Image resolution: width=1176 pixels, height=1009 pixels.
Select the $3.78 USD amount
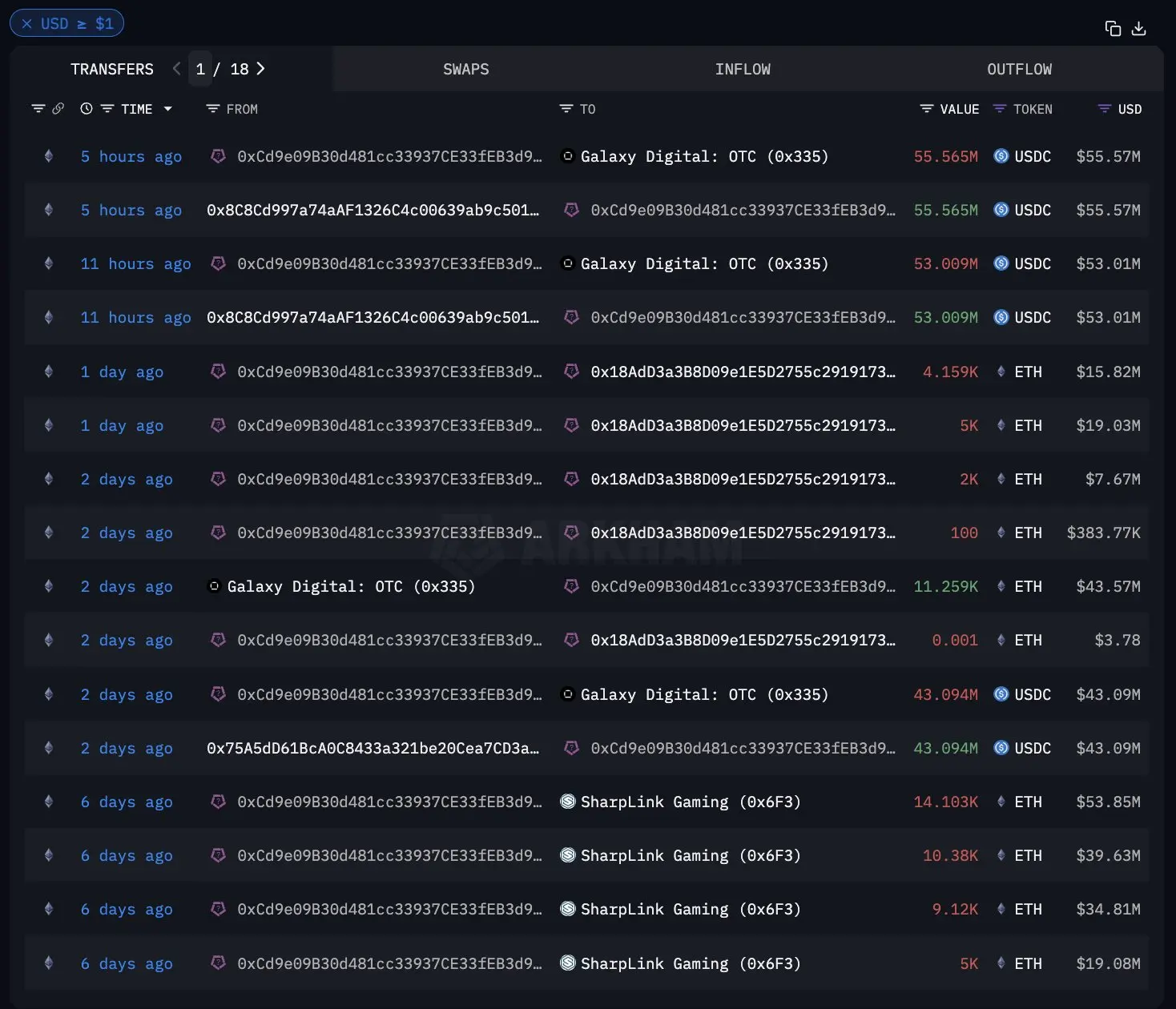click(1118, 640)
